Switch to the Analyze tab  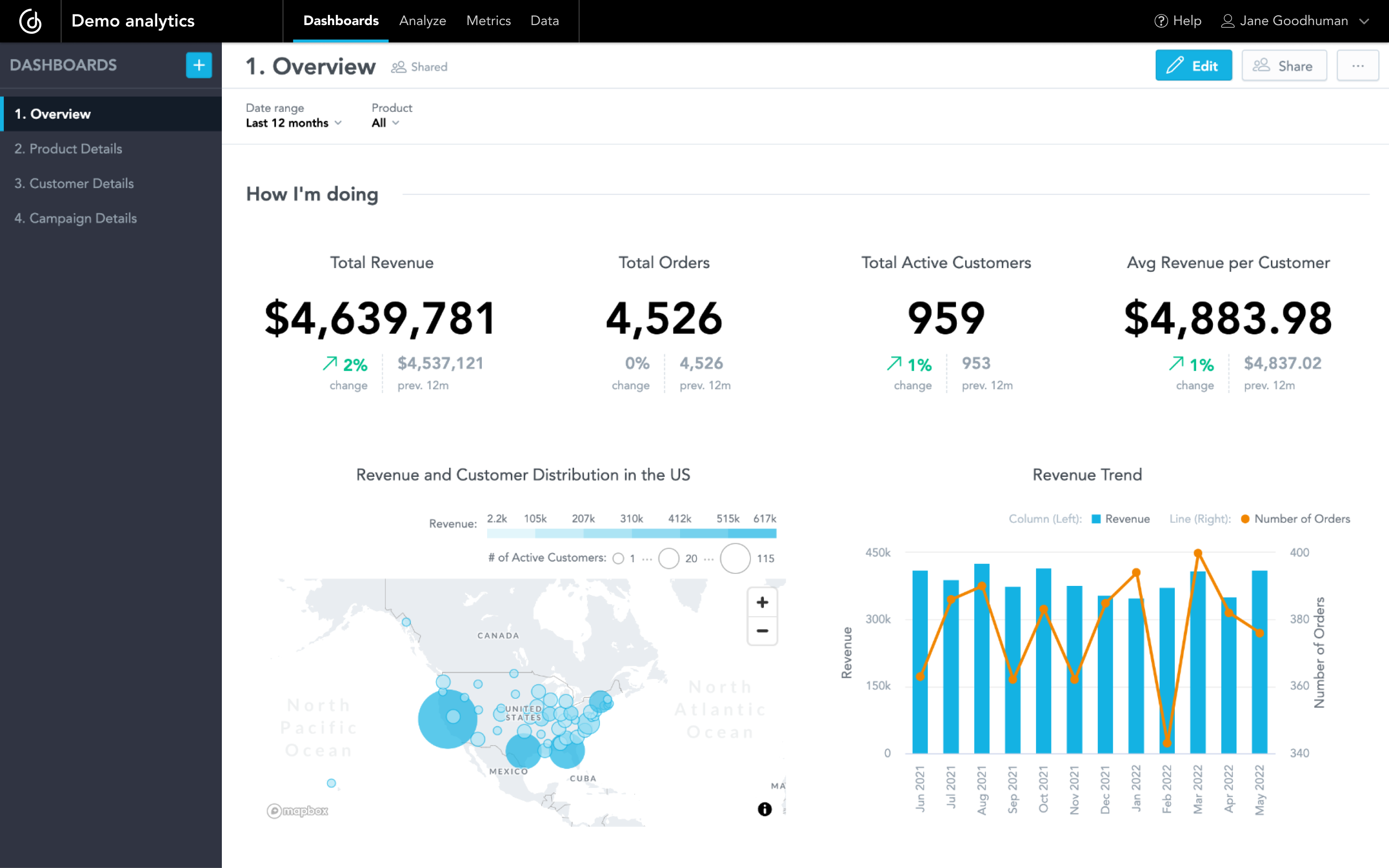(422, 21)
